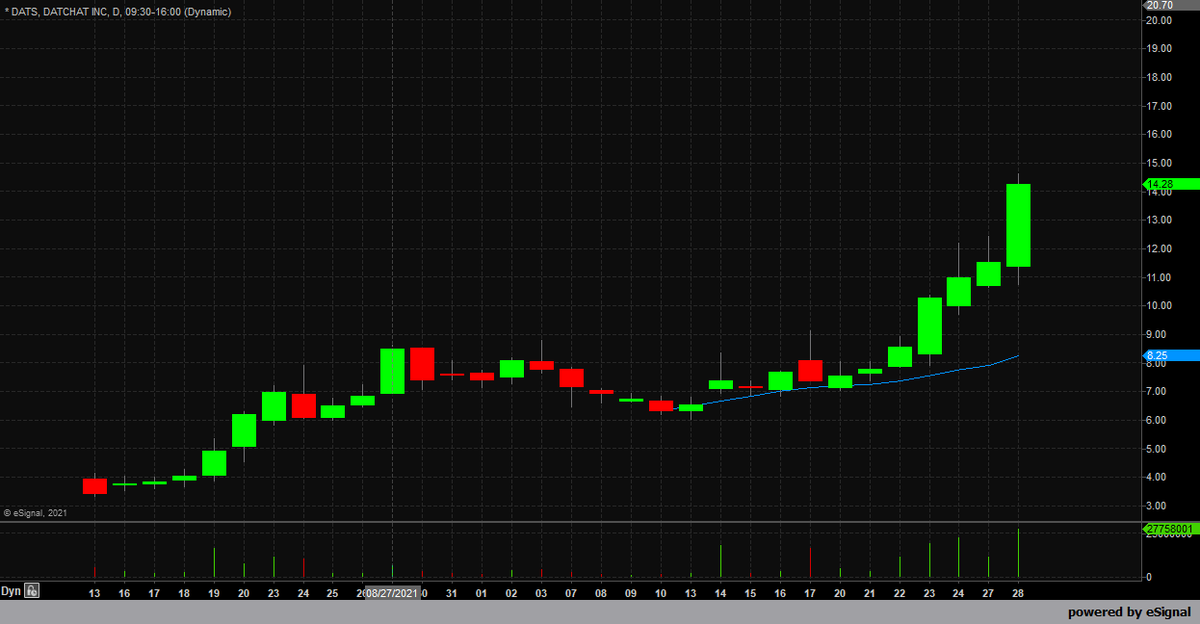Click the green 14.28 last price tag

click(1171, 184)
